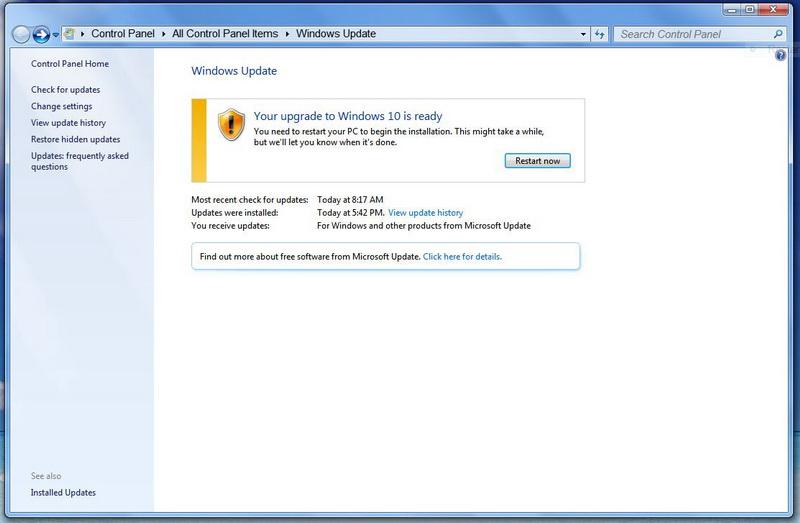Select All Control Panel Items breadcrumb
Viewport: 800px width, 523px height.
coord(225,34)
